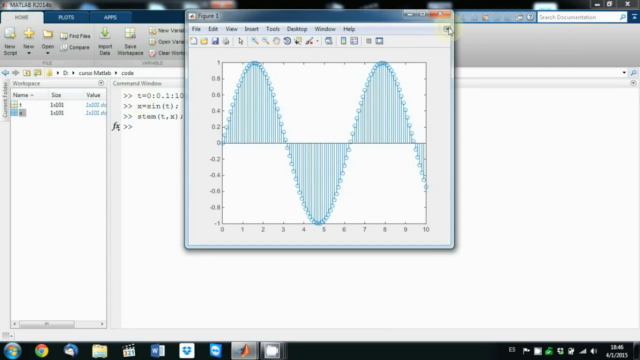Click the Import Data button

click(105, 41)
